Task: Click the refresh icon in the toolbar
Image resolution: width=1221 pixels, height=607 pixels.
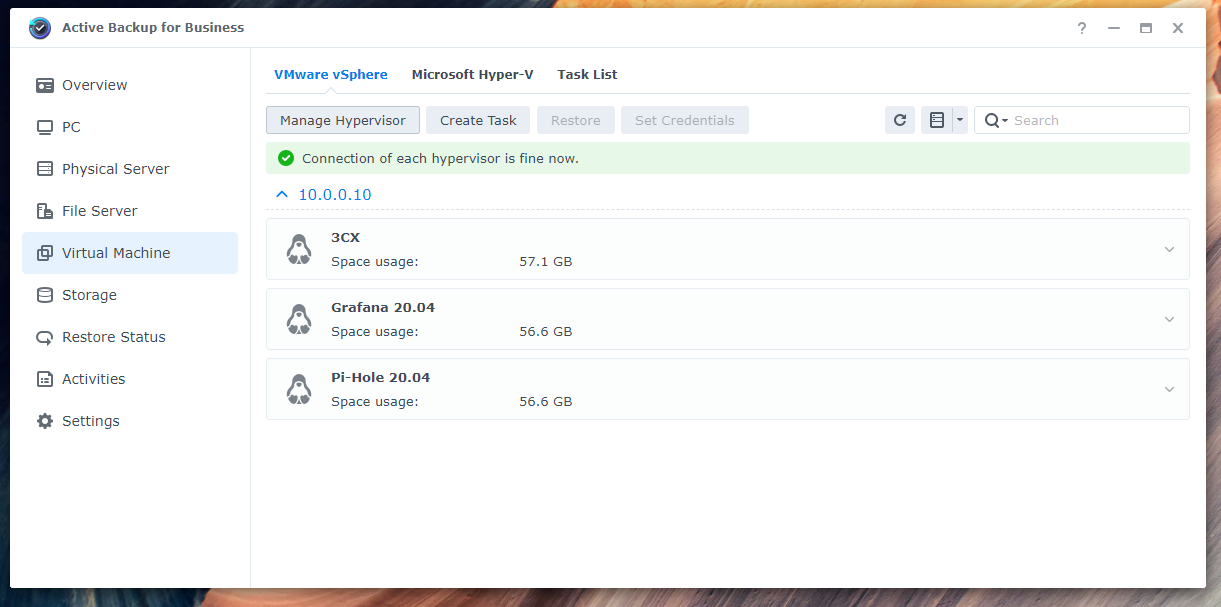Action: click(900, 120)
